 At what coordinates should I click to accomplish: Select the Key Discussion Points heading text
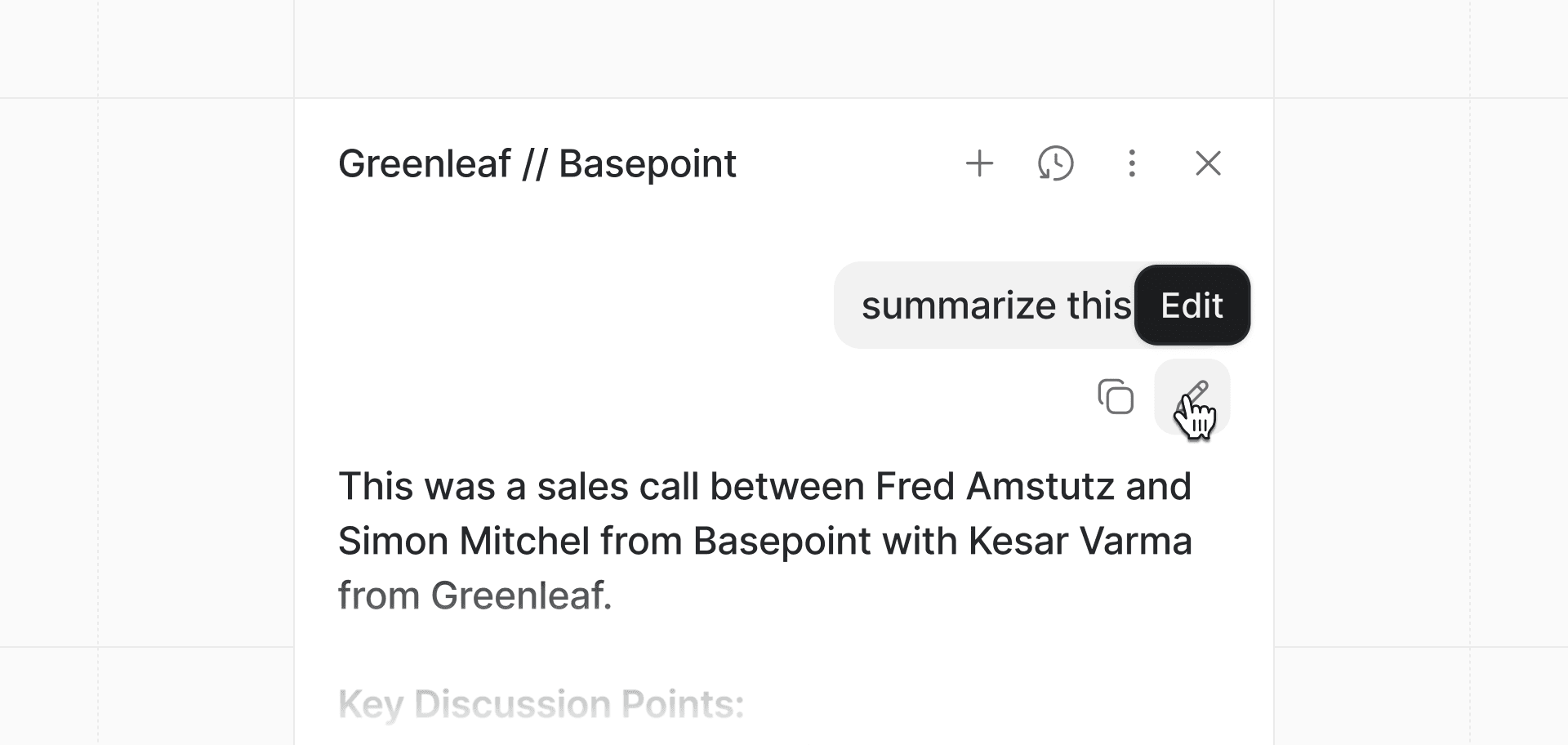(541, 703)
